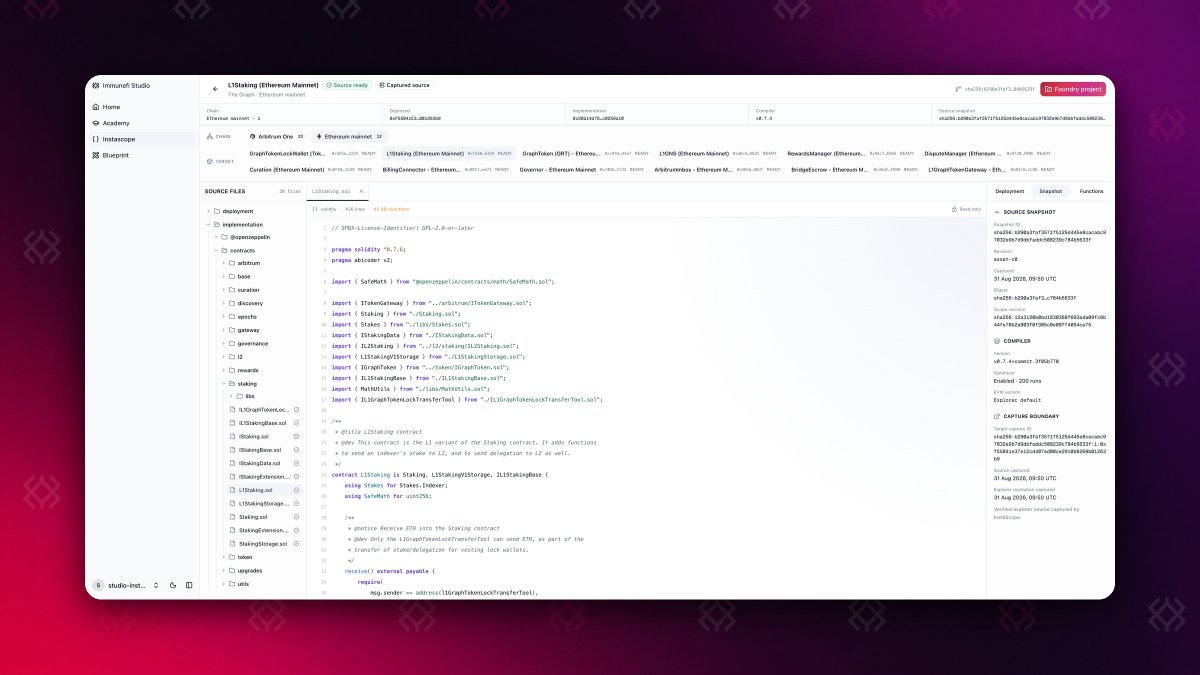The height and width of the screenshot is (675, 1200).
Task: Select L1GNS (Ethereum Mainnet) target
Action: click(x=720, y=153)
